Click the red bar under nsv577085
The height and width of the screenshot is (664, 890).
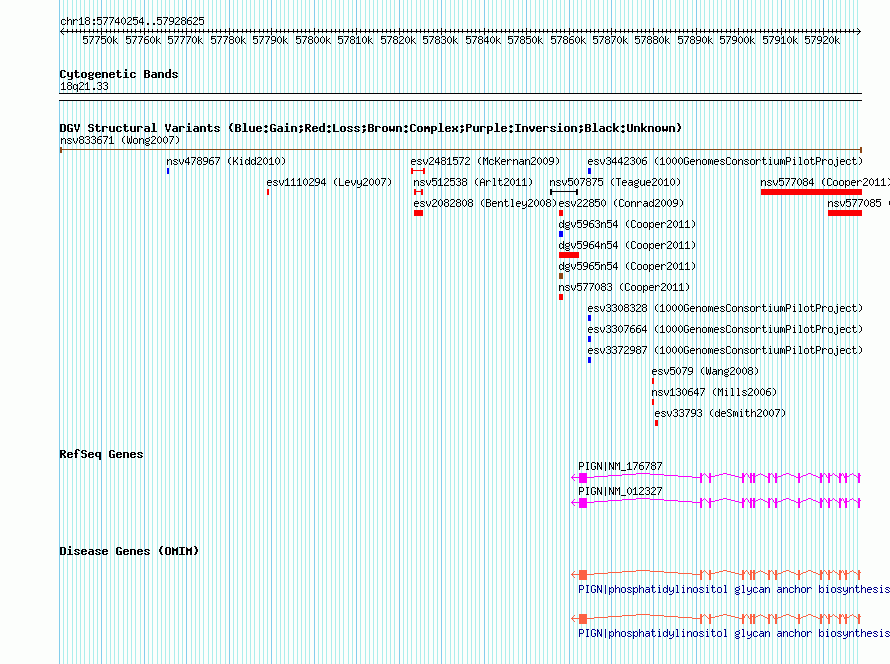point(845,213)
